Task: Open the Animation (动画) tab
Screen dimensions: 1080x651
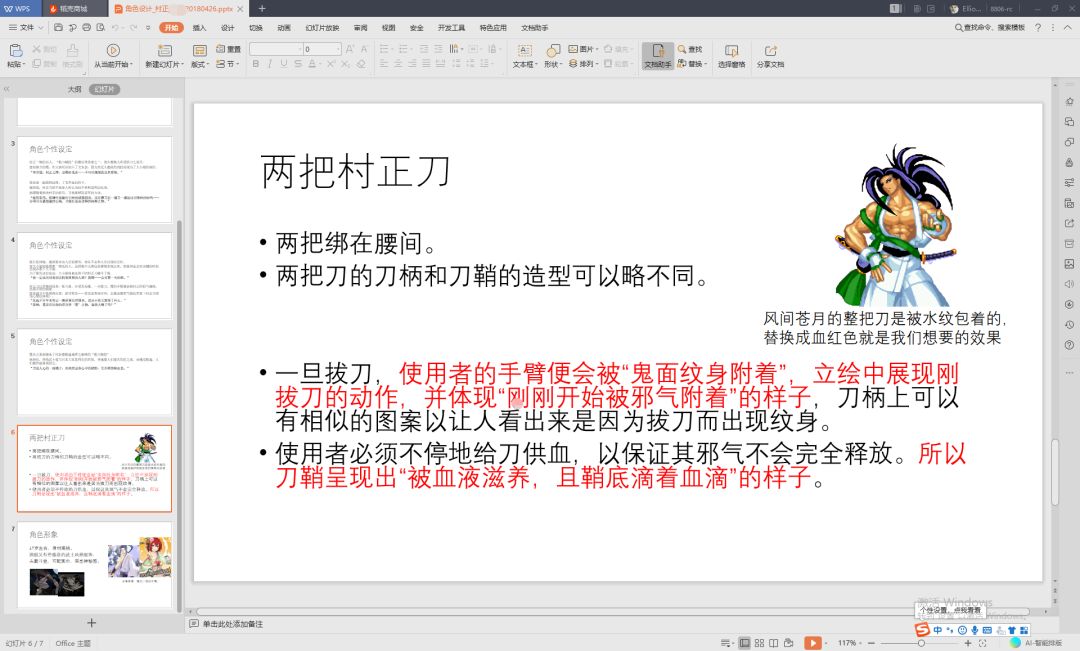Action: click(284, 28)
